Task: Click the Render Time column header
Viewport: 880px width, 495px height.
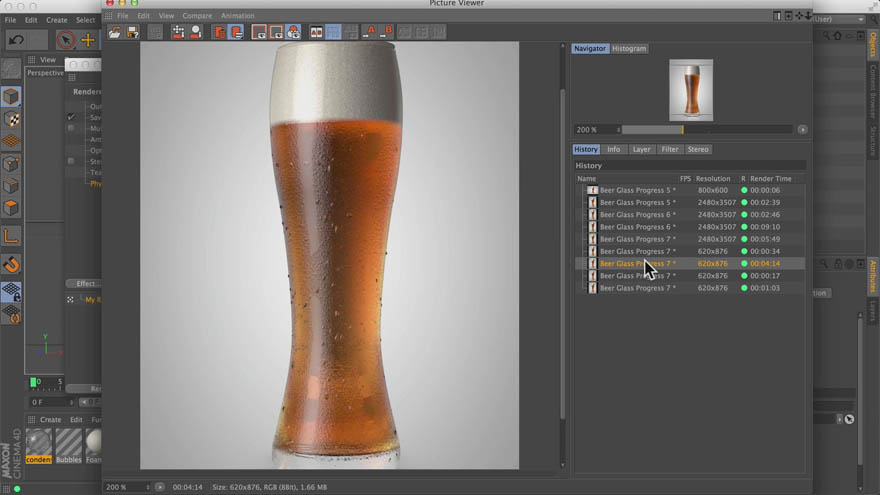Action: pyautogui.click(x=771, y=178)
